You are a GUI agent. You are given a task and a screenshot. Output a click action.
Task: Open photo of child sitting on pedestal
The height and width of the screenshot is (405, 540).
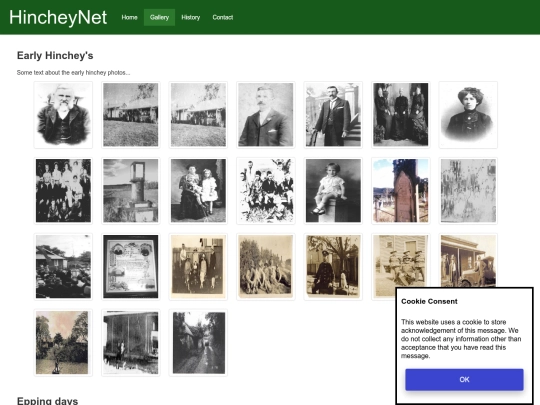coord(333,190)
